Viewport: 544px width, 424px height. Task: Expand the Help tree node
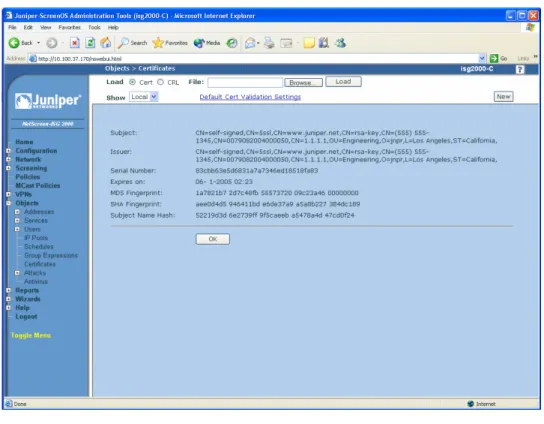[x=8, y=307]
